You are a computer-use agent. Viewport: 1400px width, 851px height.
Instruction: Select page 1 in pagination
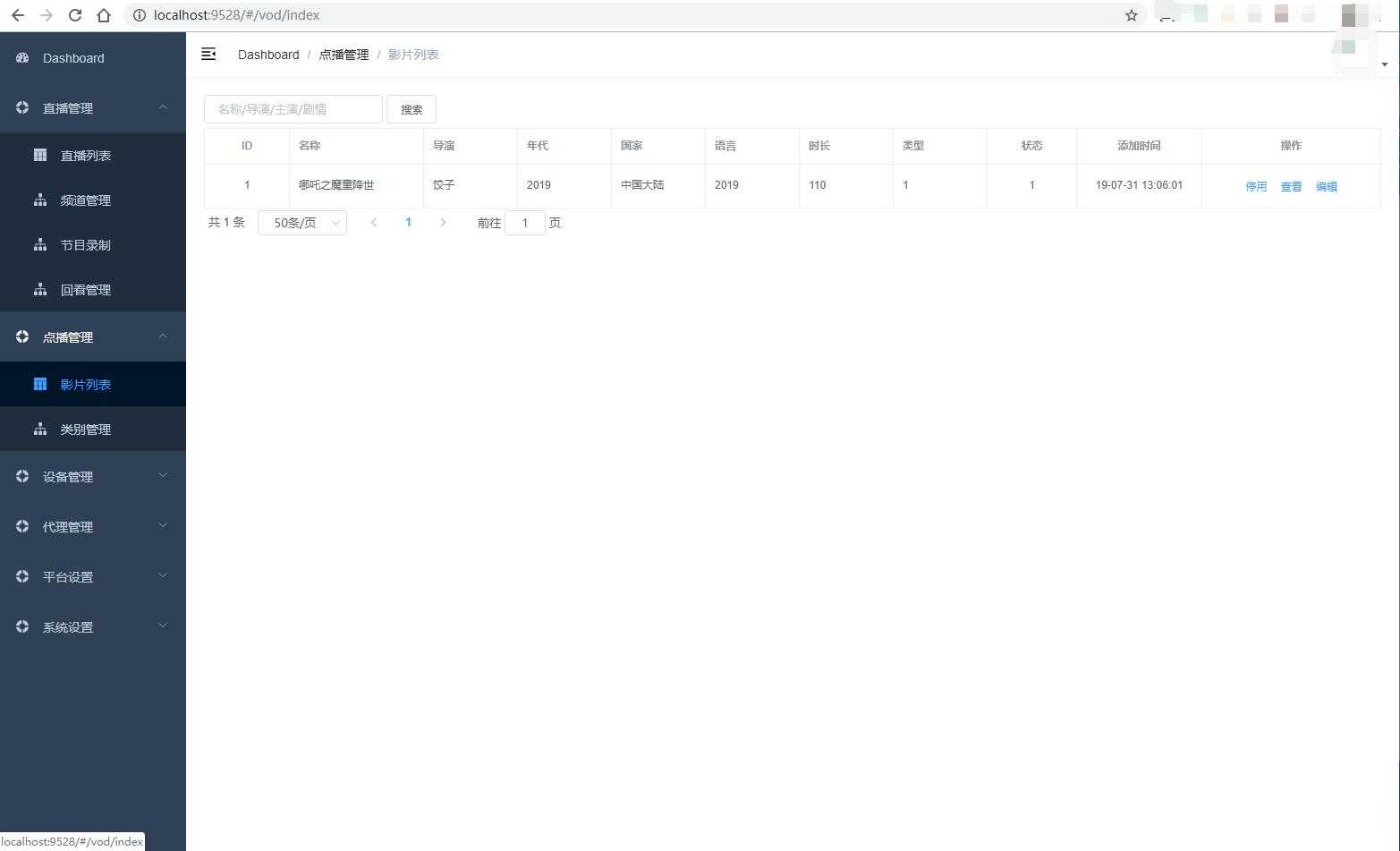click(409, 223)
